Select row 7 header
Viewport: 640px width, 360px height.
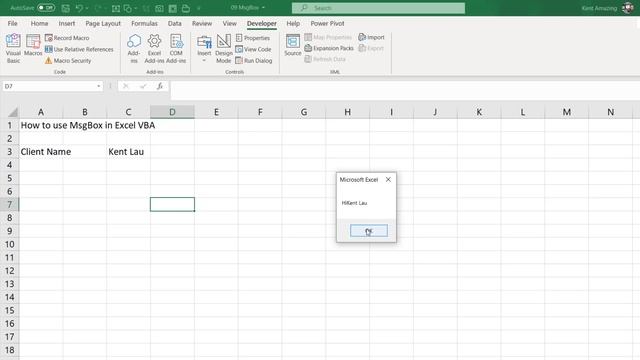[x=9, y=204]
